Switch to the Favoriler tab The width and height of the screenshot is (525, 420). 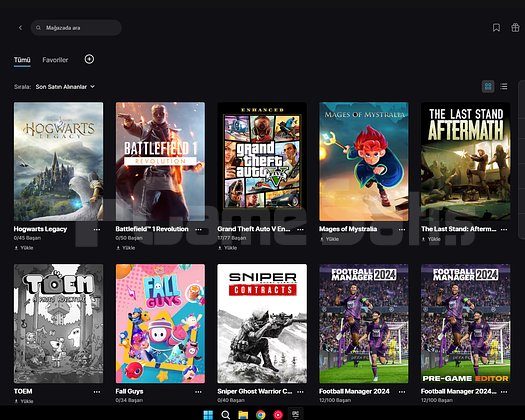(55, 60)
